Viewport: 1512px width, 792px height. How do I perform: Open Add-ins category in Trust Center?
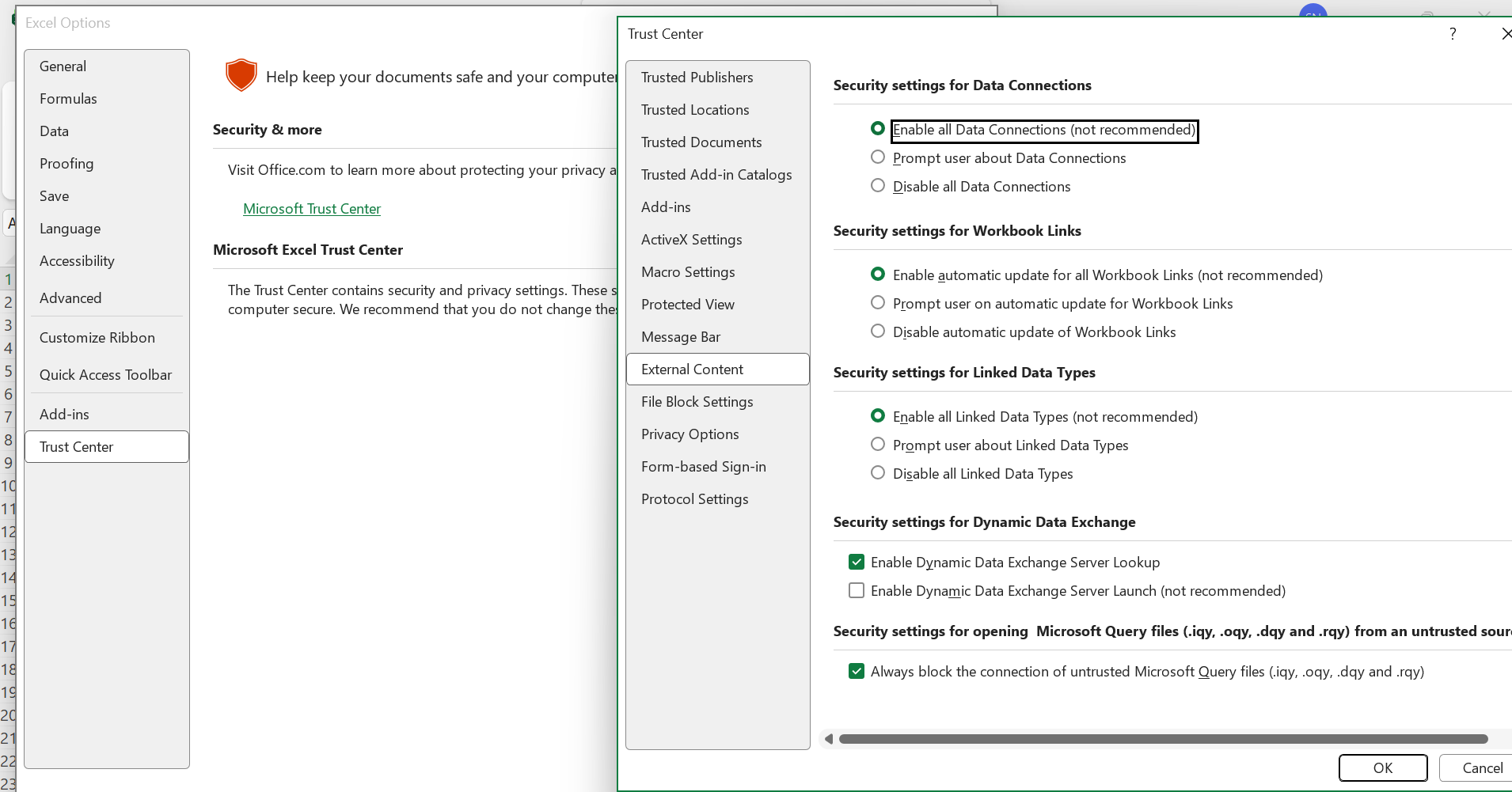click(718, 207)
